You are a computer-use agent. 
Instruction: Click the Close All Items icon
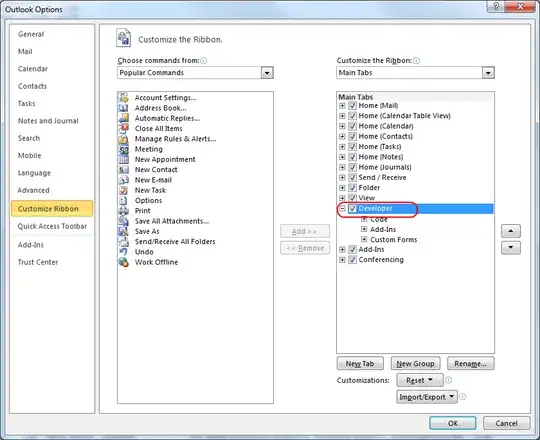[x=124, y=128]
